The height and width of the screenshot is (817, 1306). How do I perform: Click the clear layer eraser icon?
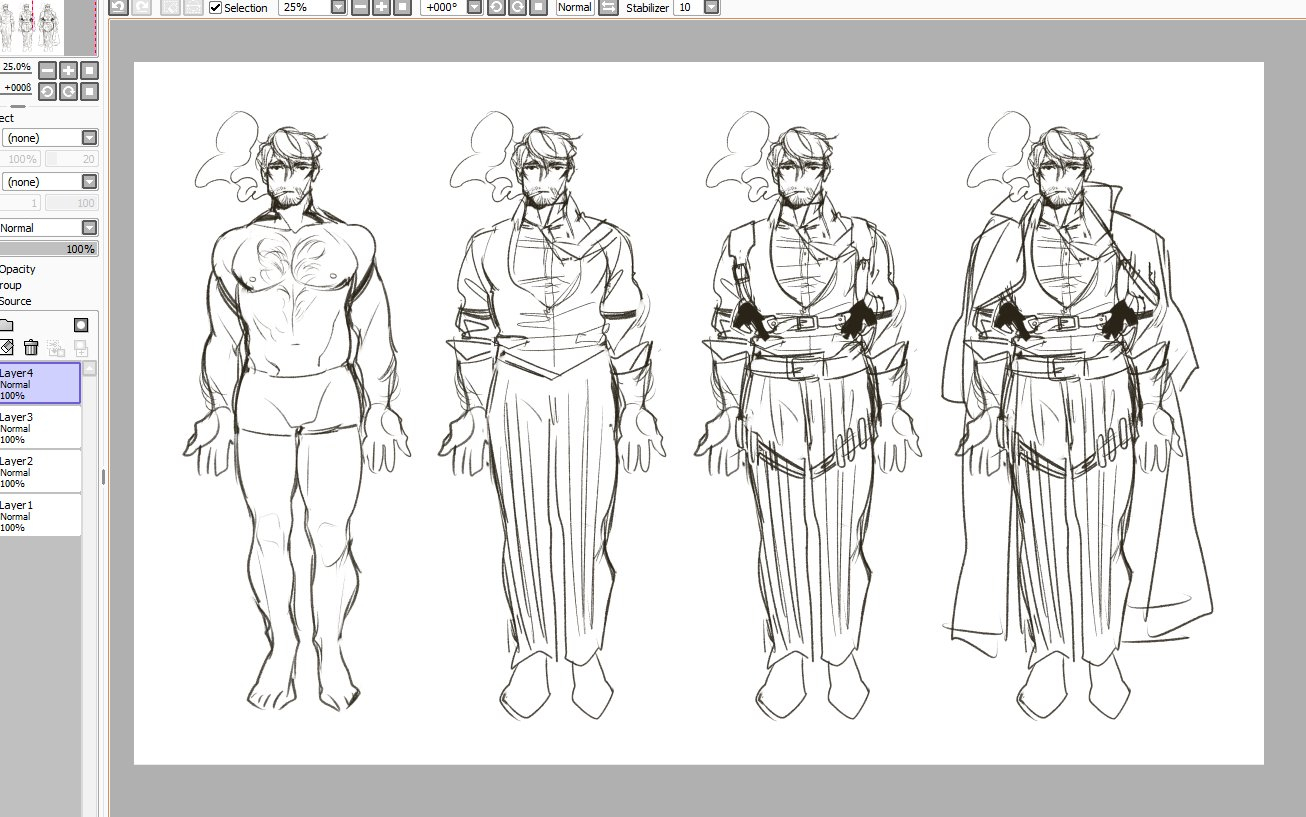point(6,347)
